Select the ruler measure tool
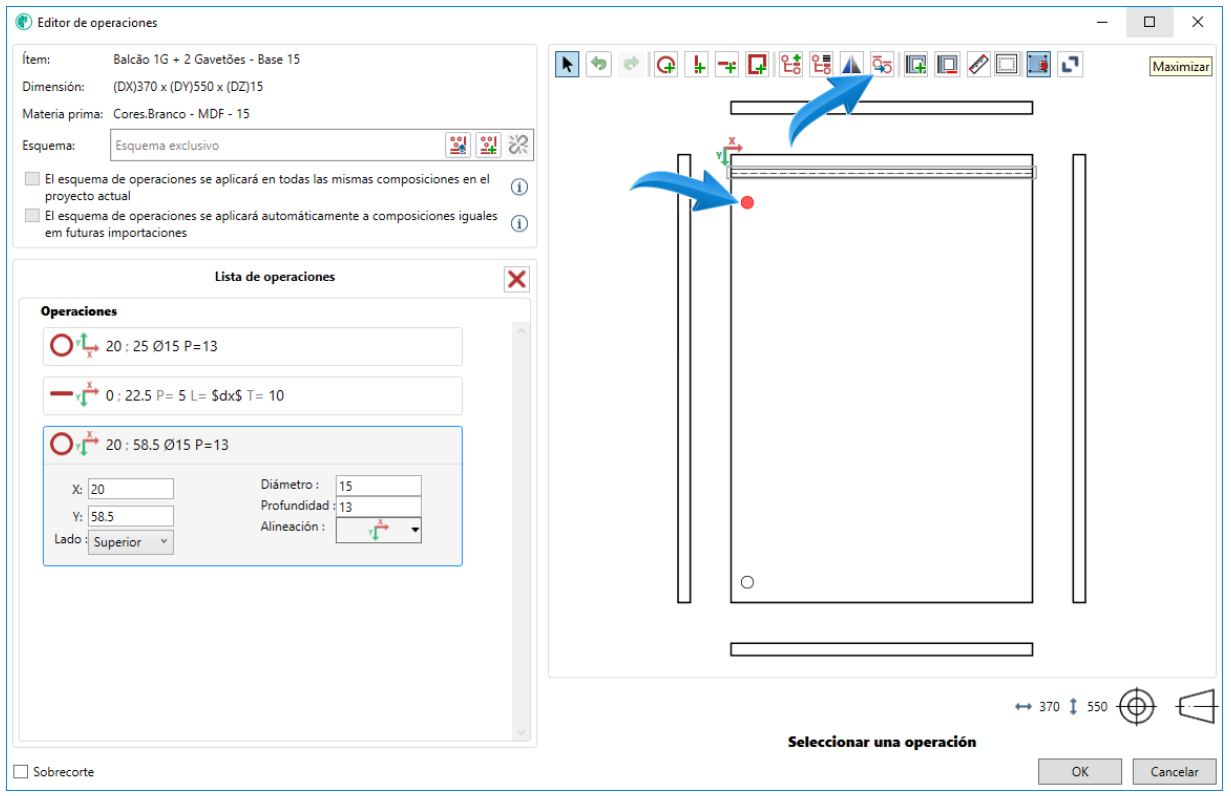This screenshot has width=1231, height=796. (978, 65)
